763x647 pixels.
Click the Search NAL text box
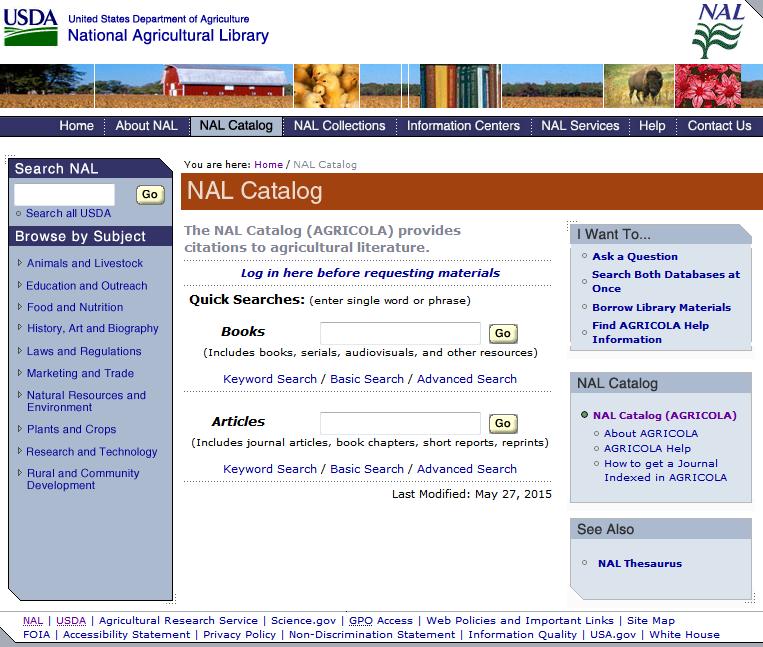click(x=65, y=195)
